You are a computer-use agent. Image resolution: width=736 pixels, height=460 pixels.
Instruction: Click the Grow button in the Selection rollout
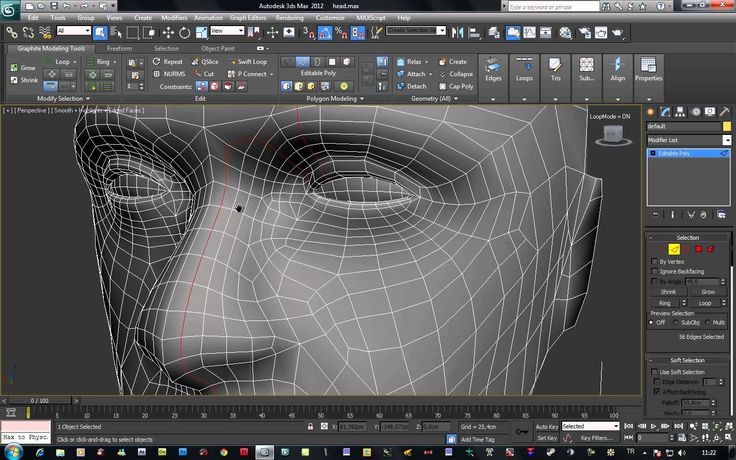coord(708,291)
